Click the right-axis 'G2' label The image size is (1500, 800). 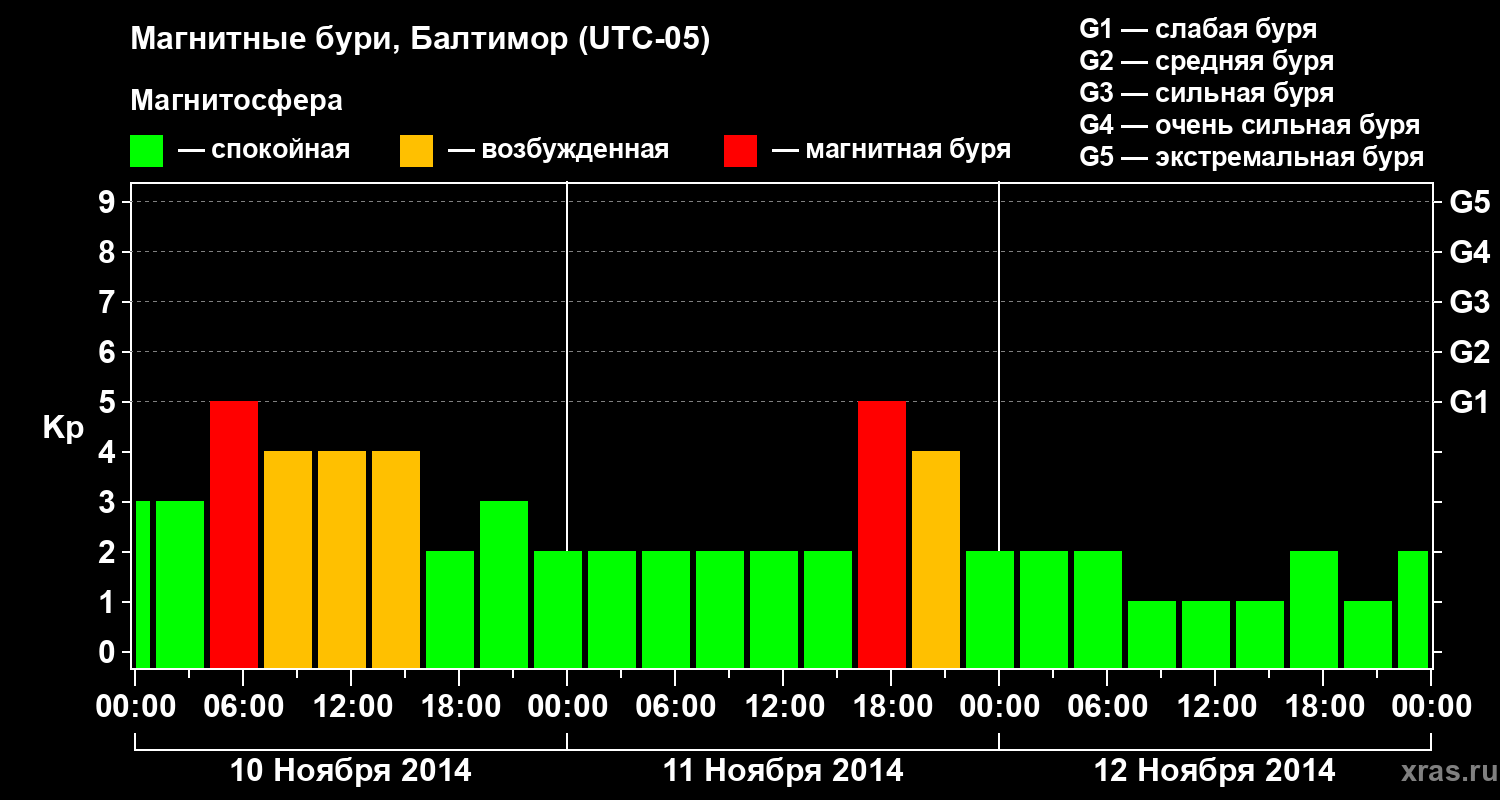1469,352
